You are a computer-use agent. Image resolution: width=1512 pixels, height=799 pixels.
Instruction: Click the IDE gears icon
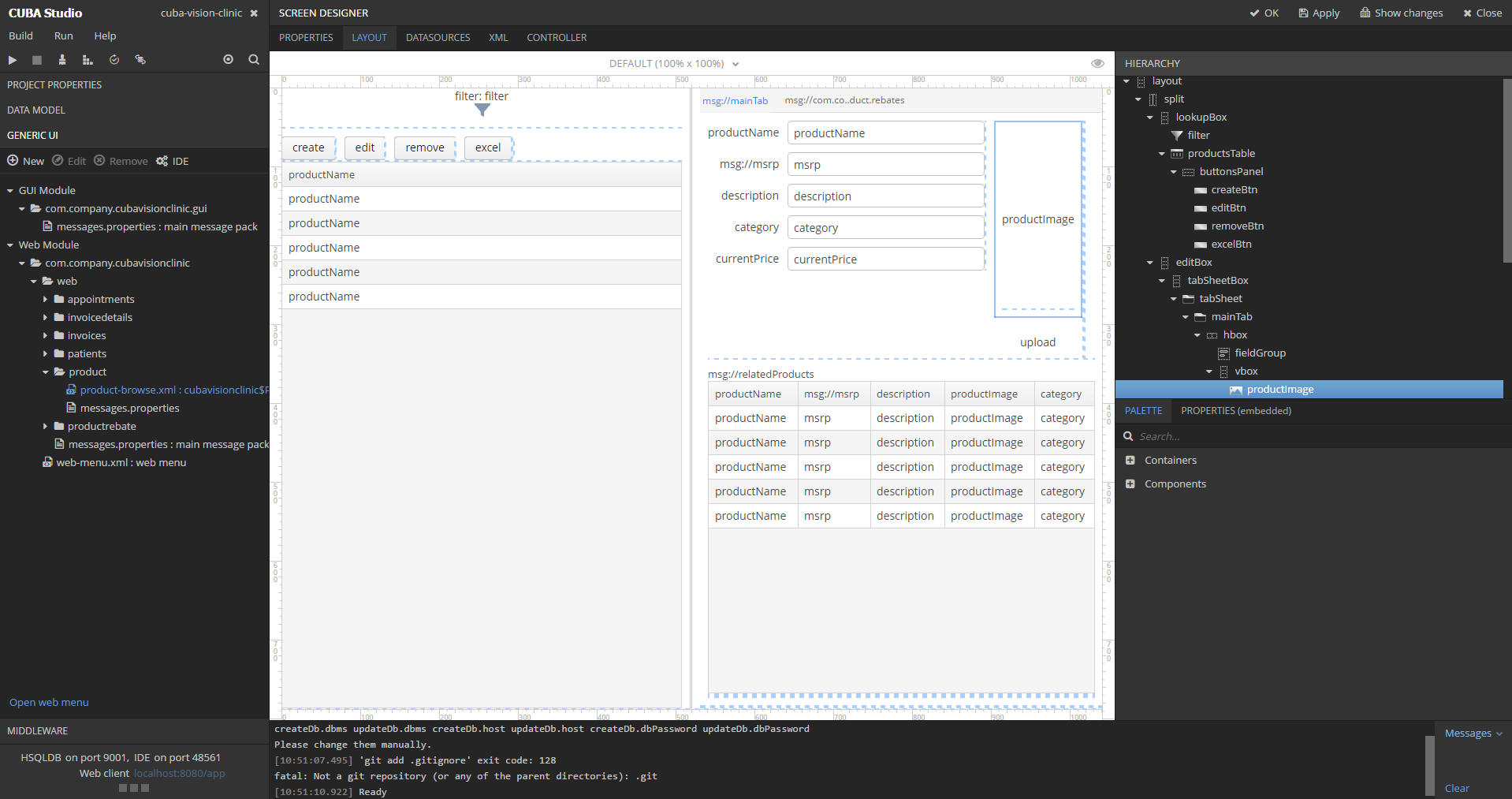[x=162, y=161]
